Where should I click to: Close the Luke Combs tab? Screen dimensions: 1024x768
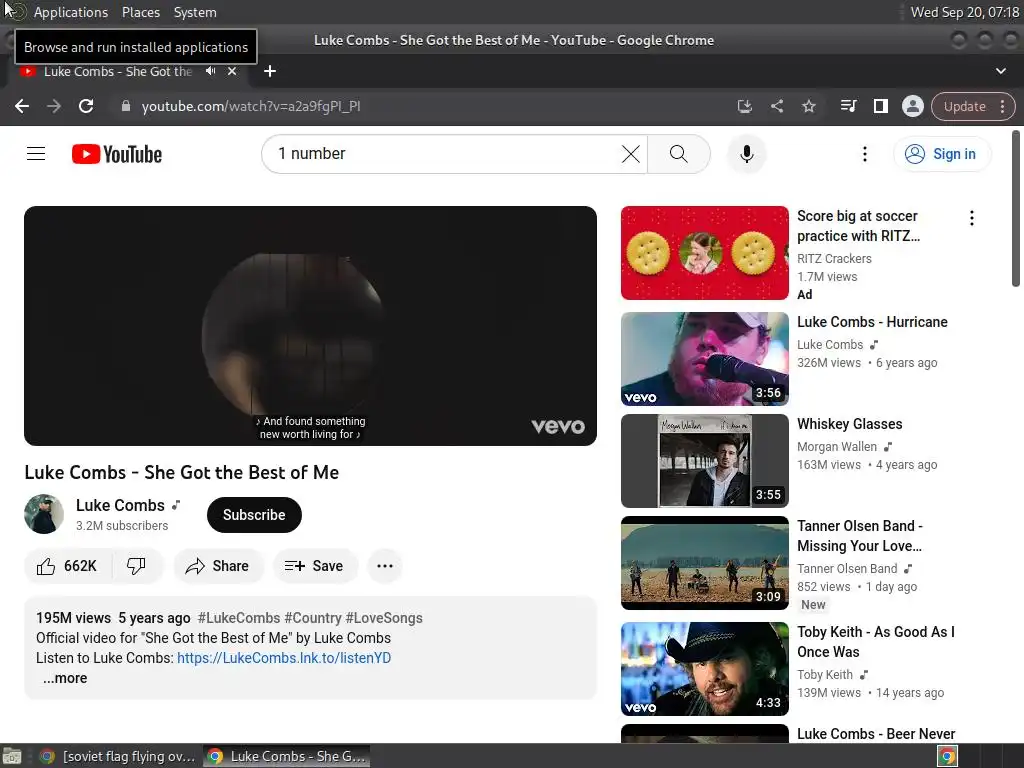click(x=232, y=71)
